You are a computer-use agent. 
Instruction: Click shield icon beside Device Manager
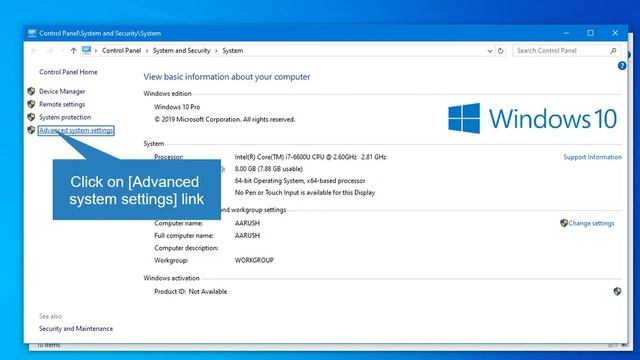31,91
